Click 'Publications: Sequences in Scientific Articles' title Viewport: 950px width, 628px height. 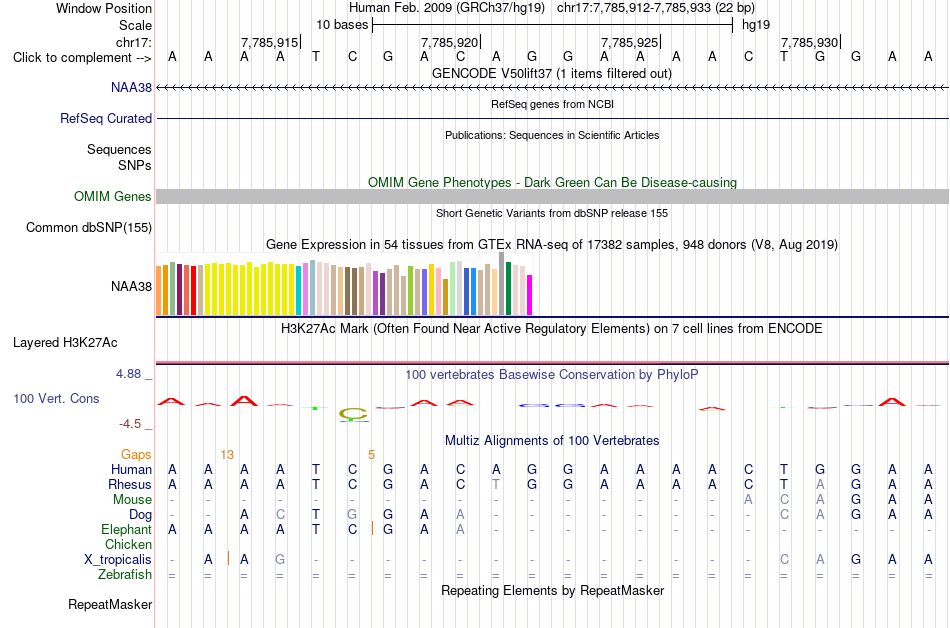point(552,135)
